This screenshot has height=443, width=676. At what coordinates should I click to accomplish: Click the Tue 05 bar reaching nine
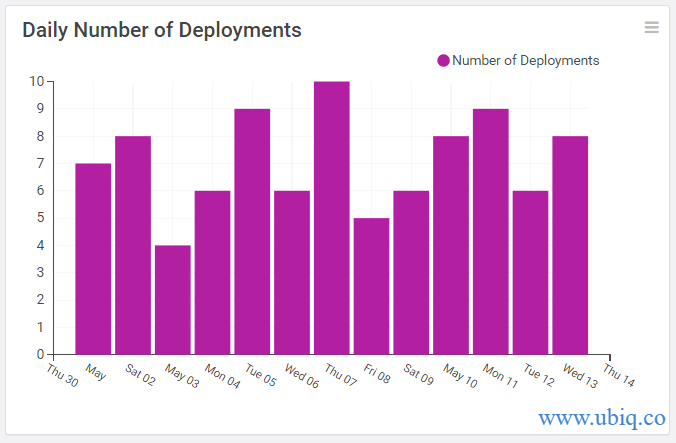[252, 232]
